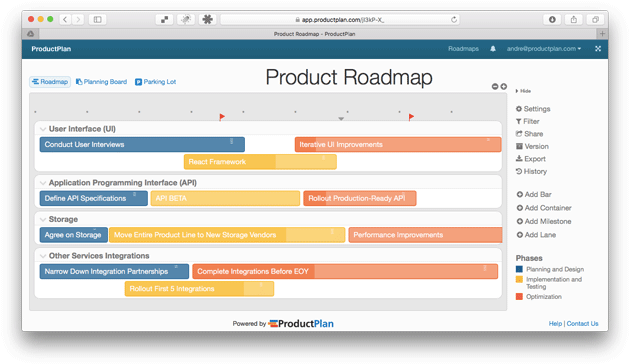Open new Safari tab plus button
This screenshot has width=629, height=364.
pyautogui.click(x=602, y=34)
